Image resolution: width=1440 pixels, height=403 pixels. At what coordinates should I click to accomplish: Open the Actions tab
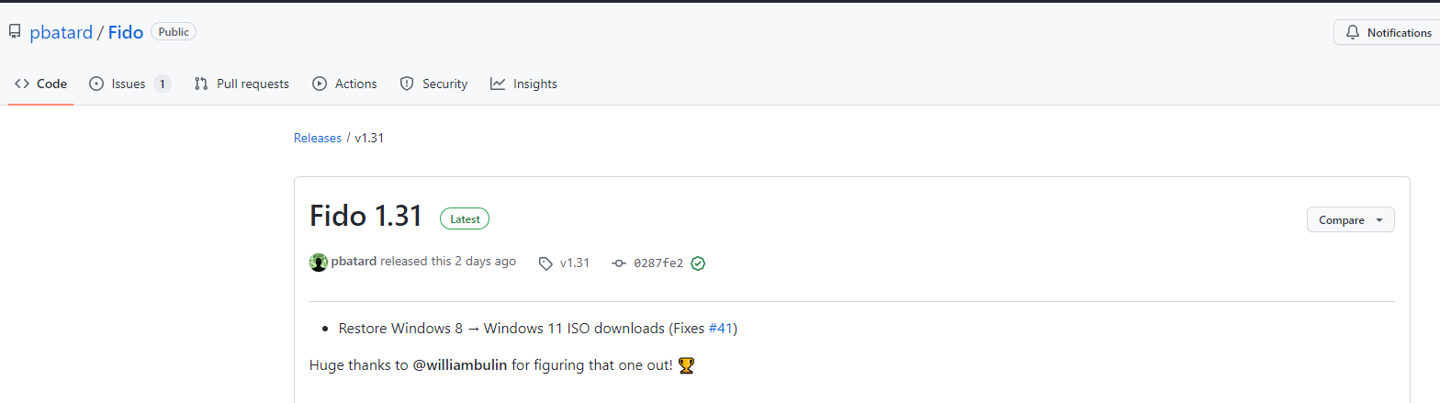click(x=345, y=84)
